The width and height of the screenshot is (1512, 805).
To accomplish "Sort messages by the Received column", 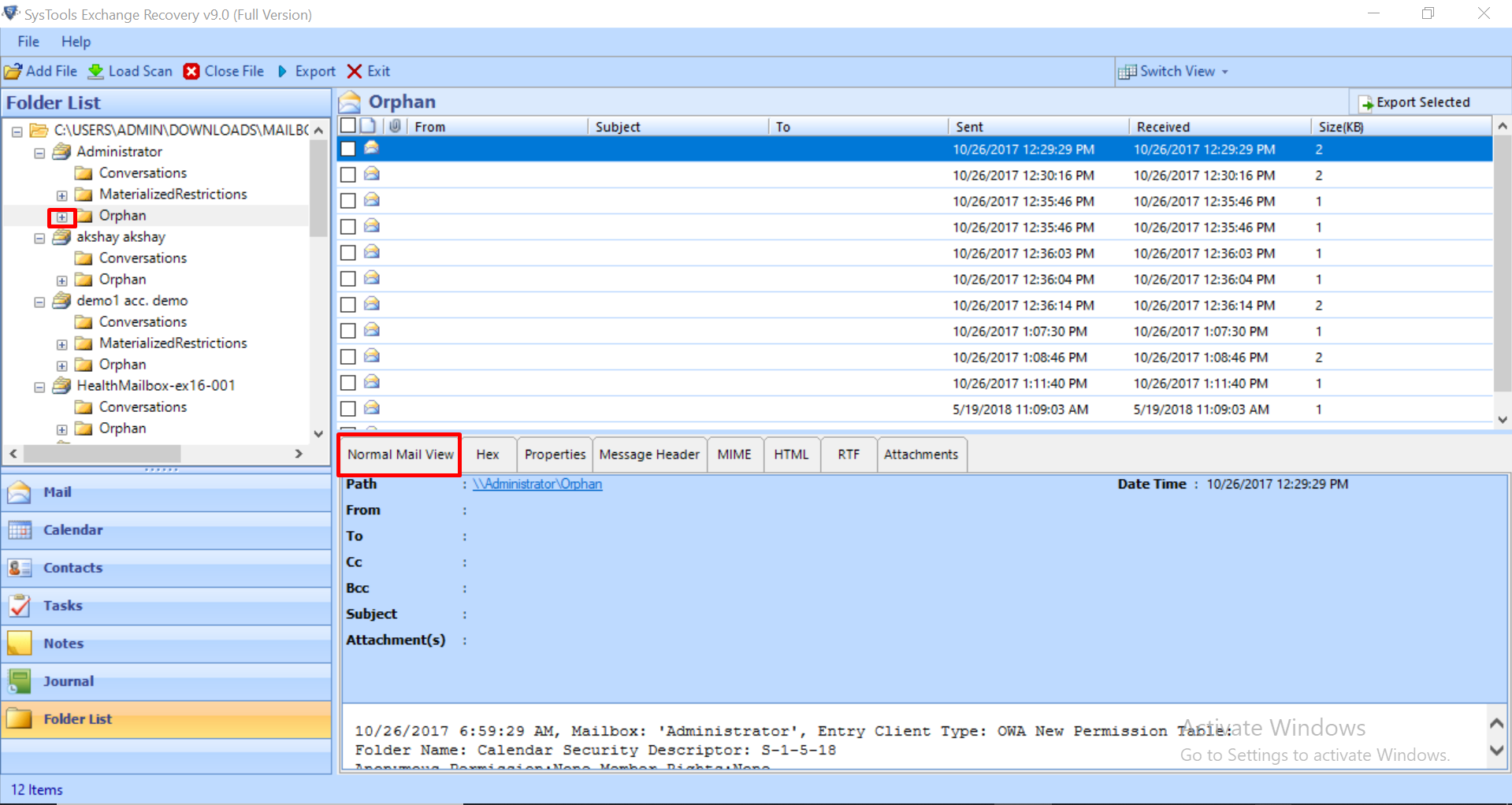I will (x=1220, y=127).
